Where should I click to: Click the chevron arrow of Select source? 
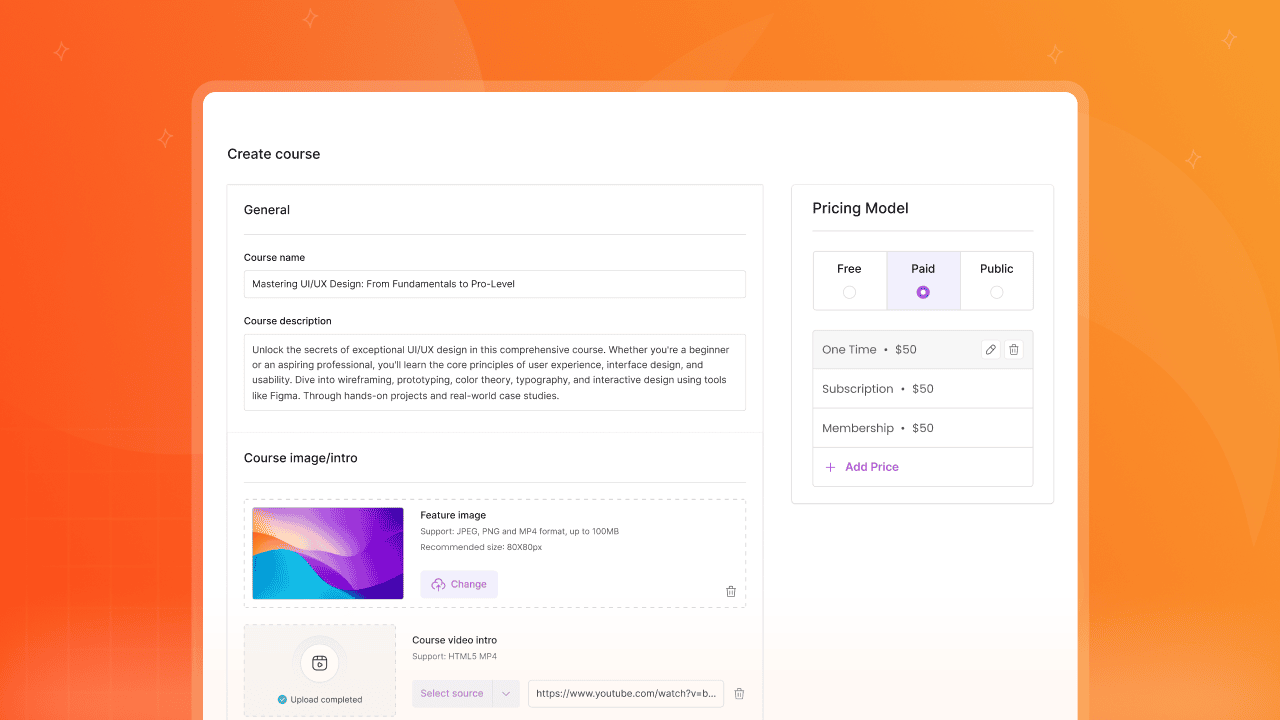(x=506, y=693)
